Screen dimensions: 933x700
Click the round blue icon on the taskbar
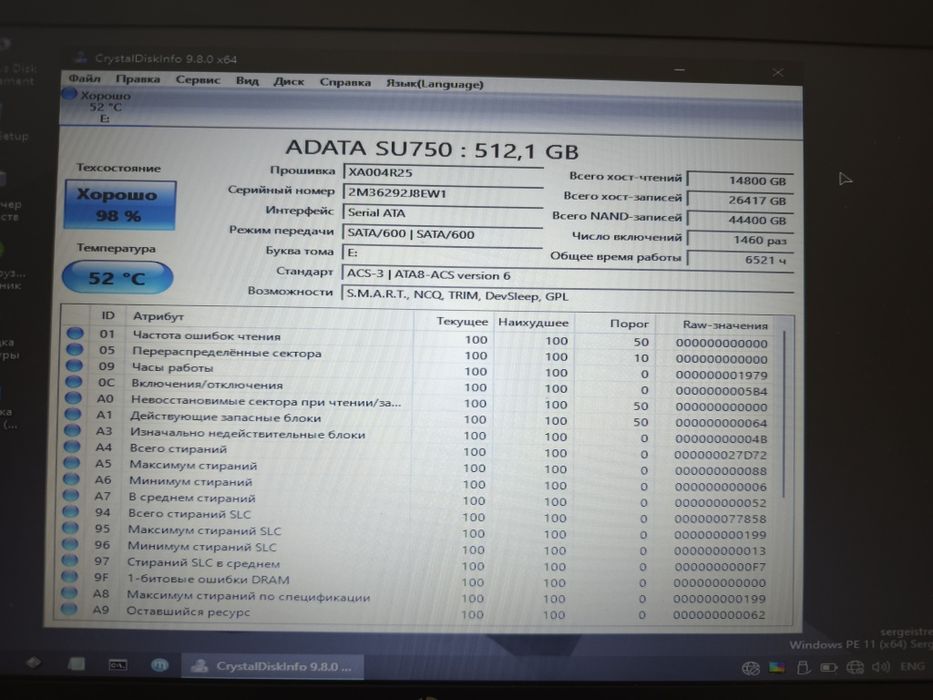tap(159, 665)
